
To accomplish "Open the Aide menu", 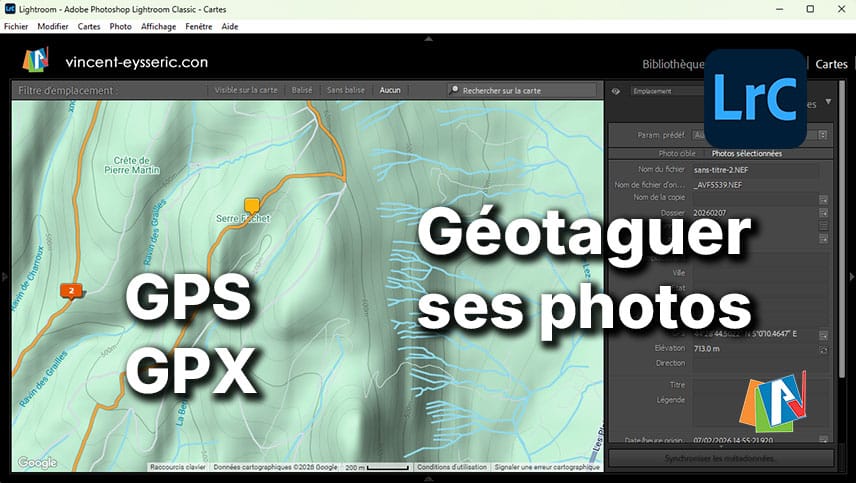I will (230, 26).
